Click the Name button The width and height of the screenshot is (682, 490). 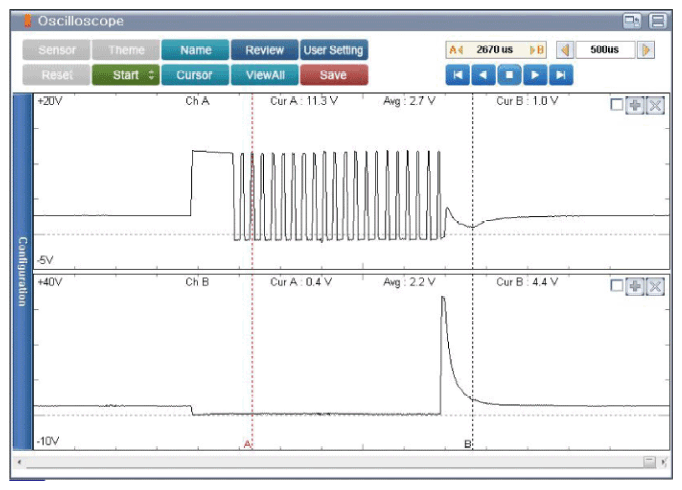coord(195,50)
